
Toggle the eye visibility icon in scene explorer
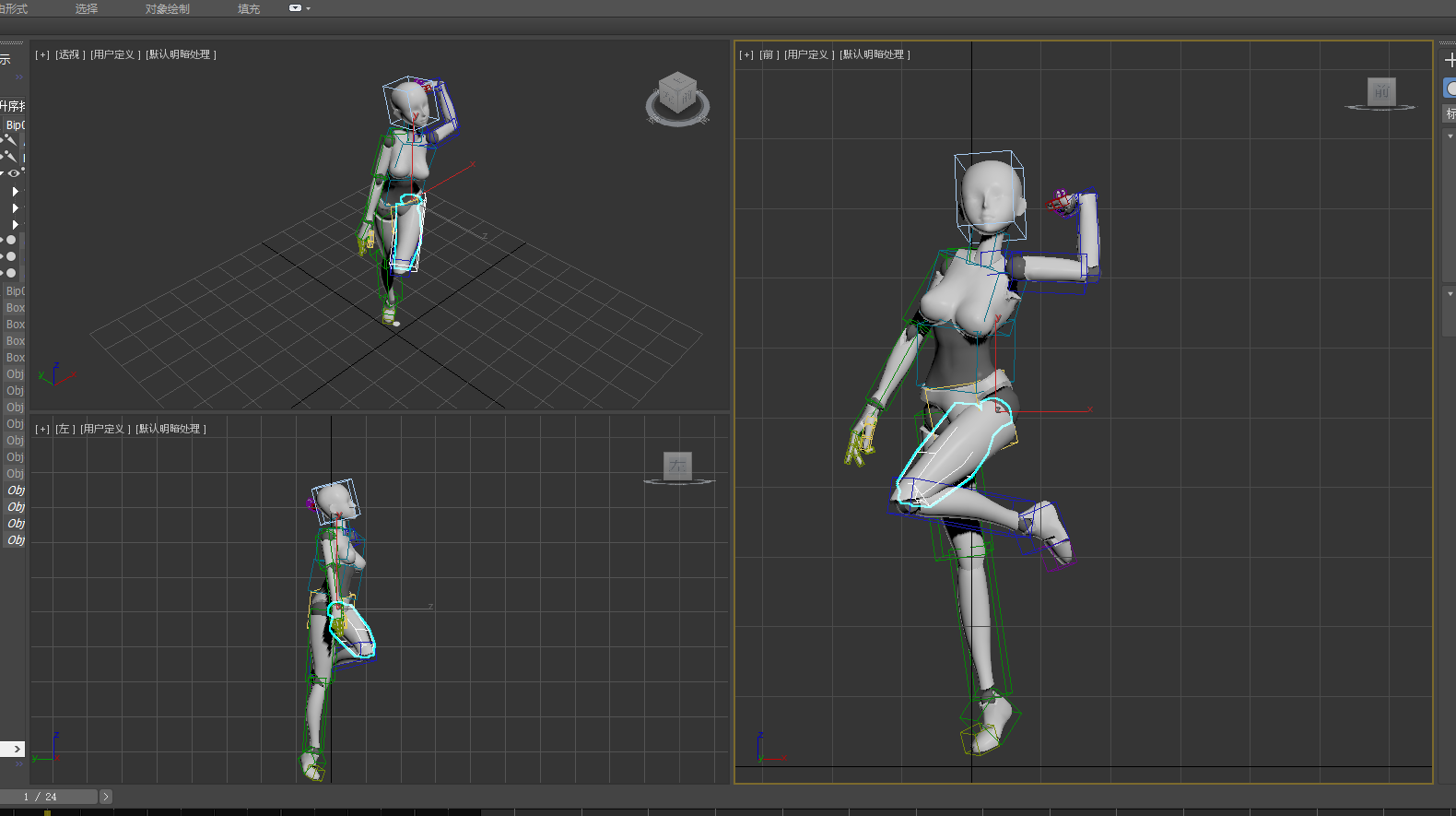[13, 173]
